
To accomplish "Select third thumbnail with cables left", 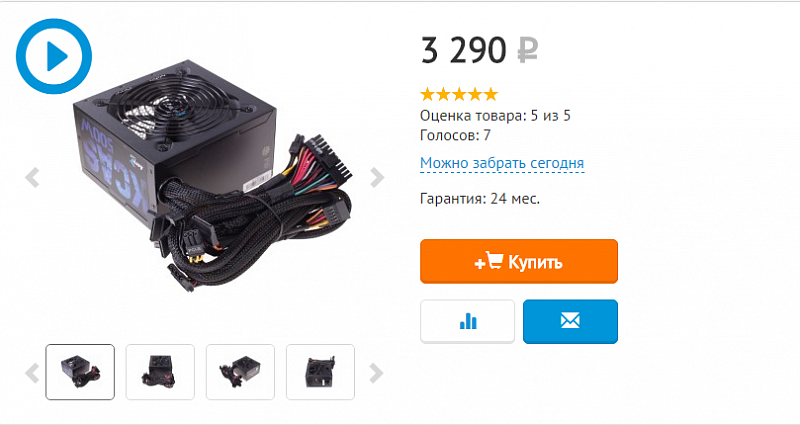I will 240,372.
